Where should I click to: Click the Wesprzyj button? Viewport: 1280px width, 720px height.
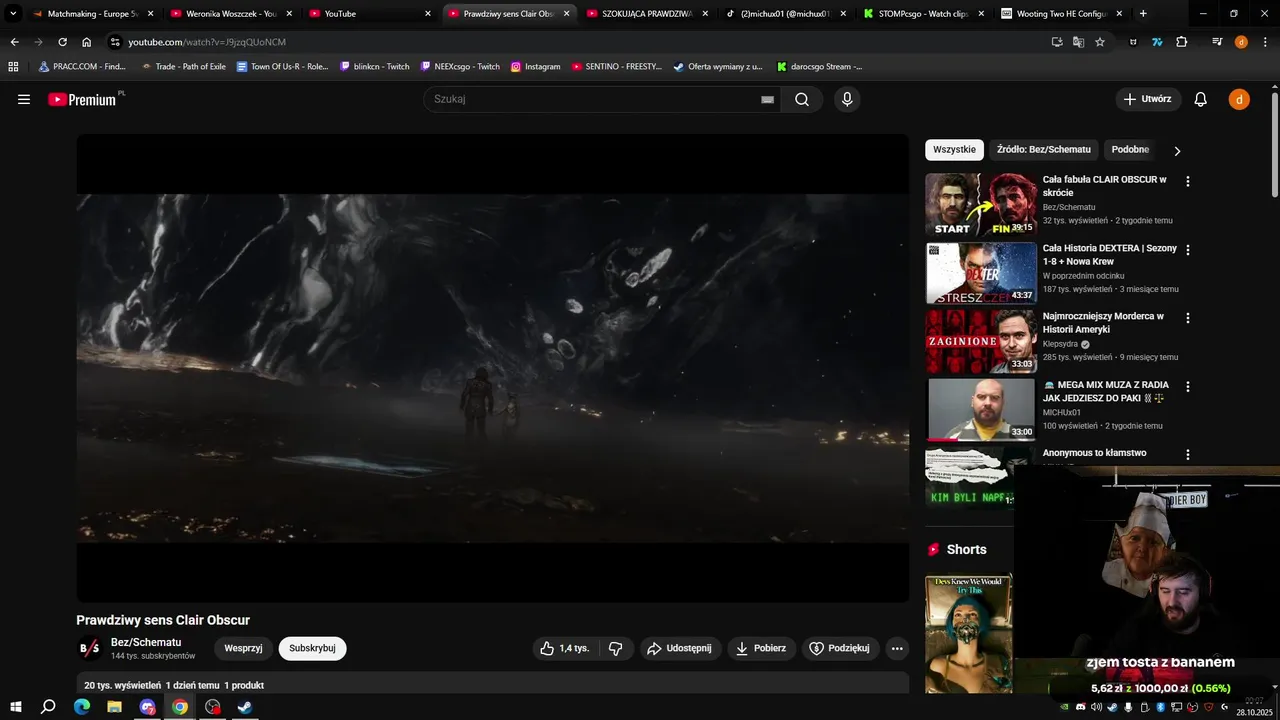point(243,648)
